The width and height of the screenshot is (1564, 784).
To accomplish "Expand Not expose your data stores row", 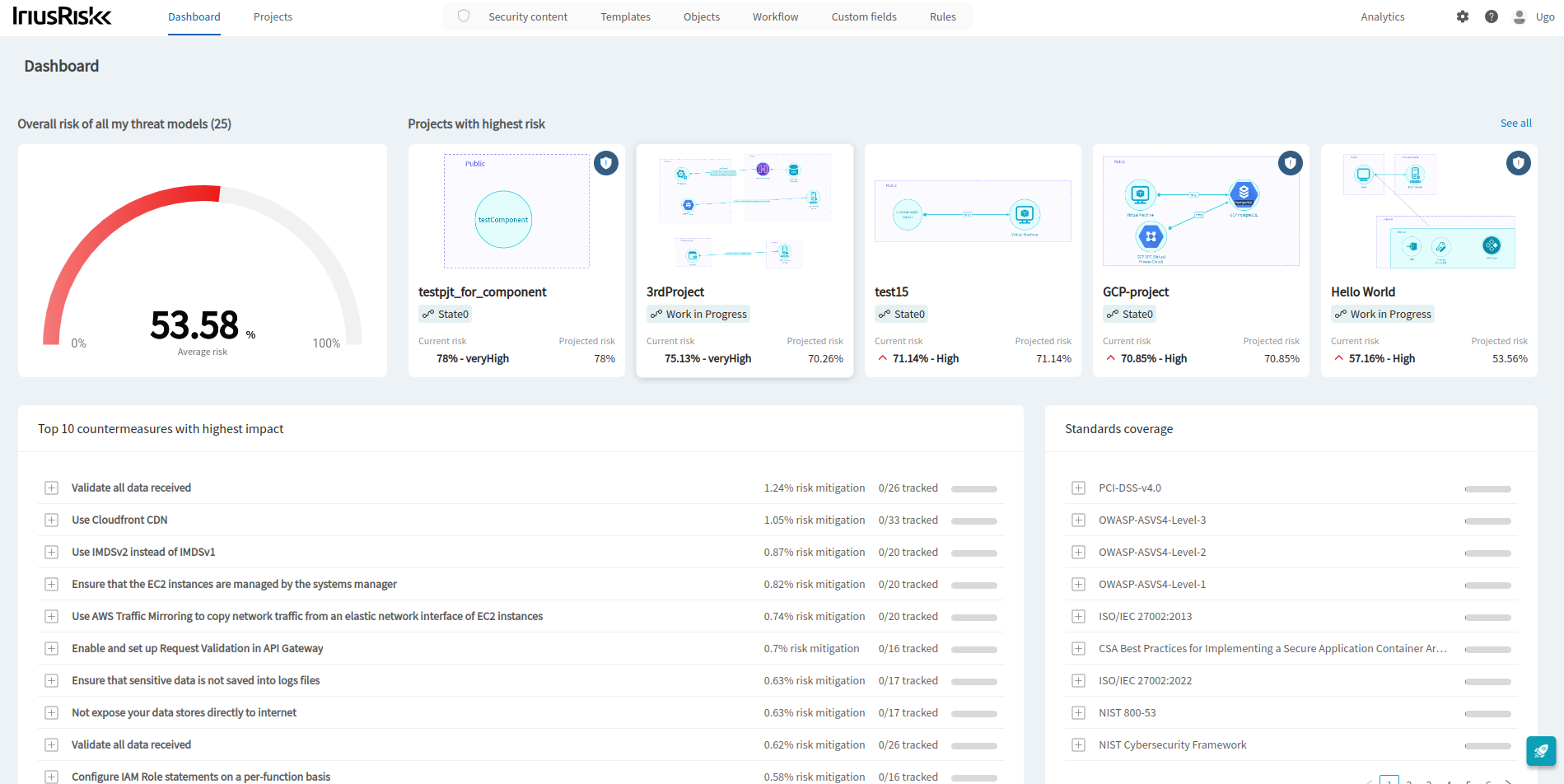I will point(51,713).
